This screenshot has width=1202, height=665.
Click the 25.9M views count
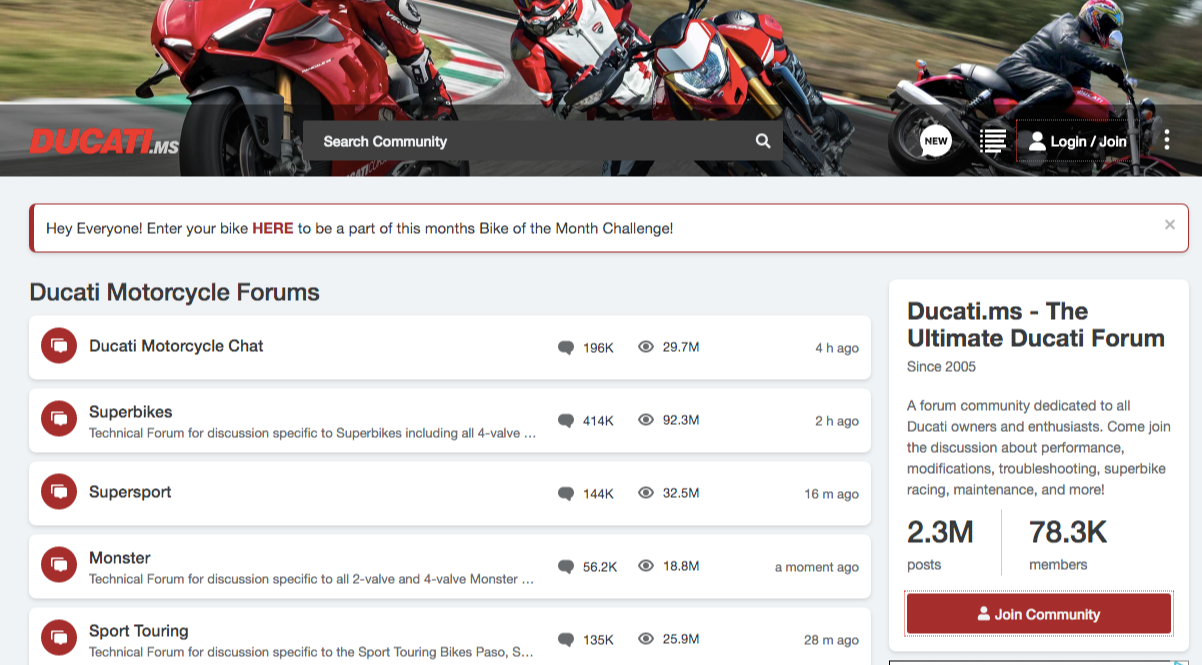tap(681, 639)
